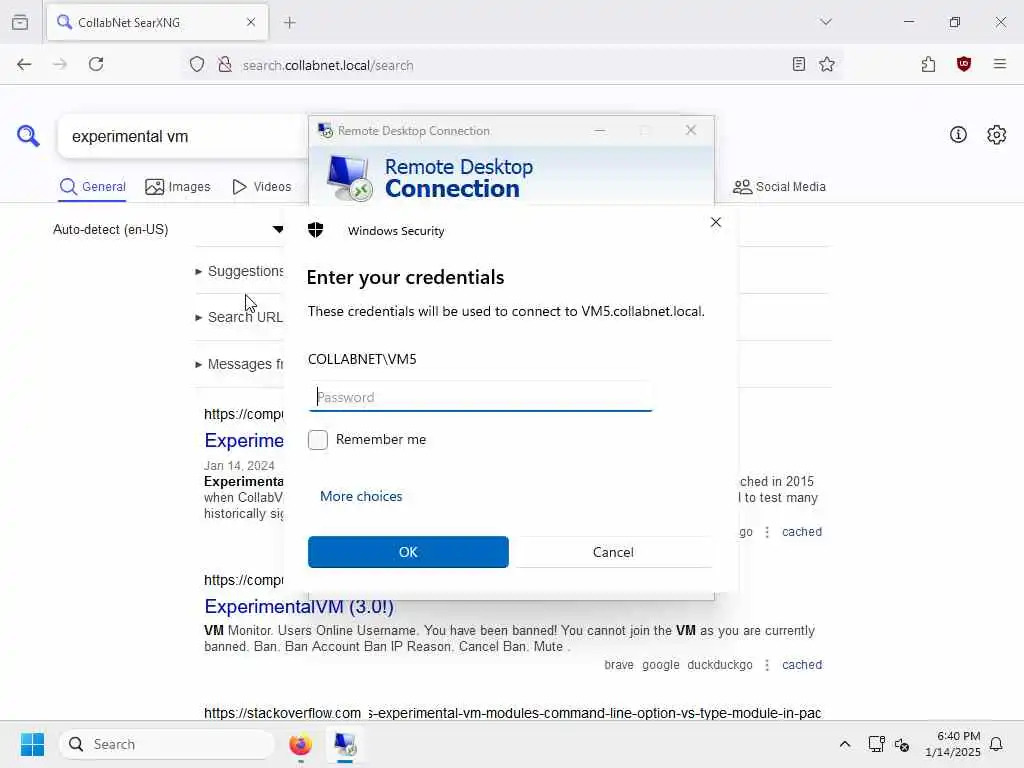Screen dimensions: 1024x768
Task: Confirm credentials with OK
Action: 408,552
